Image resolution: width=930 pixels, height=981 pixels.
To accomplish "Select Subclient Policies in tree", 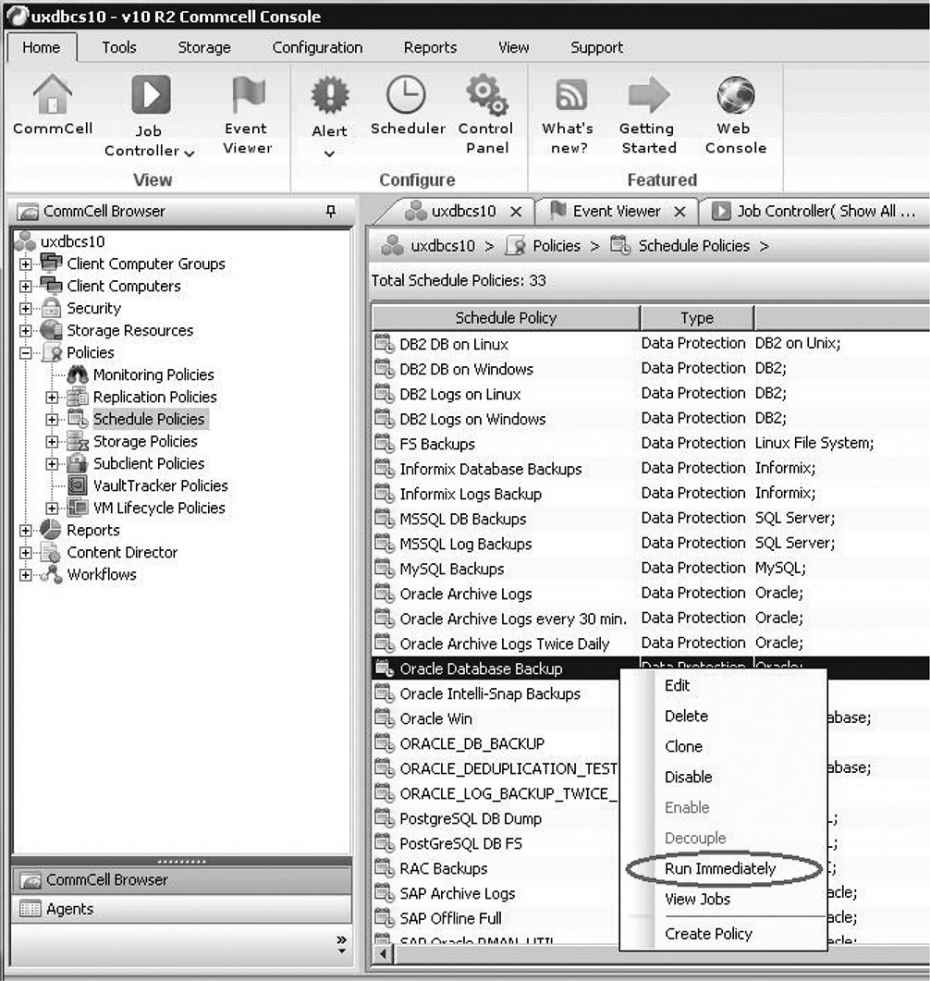I will 149,464.
